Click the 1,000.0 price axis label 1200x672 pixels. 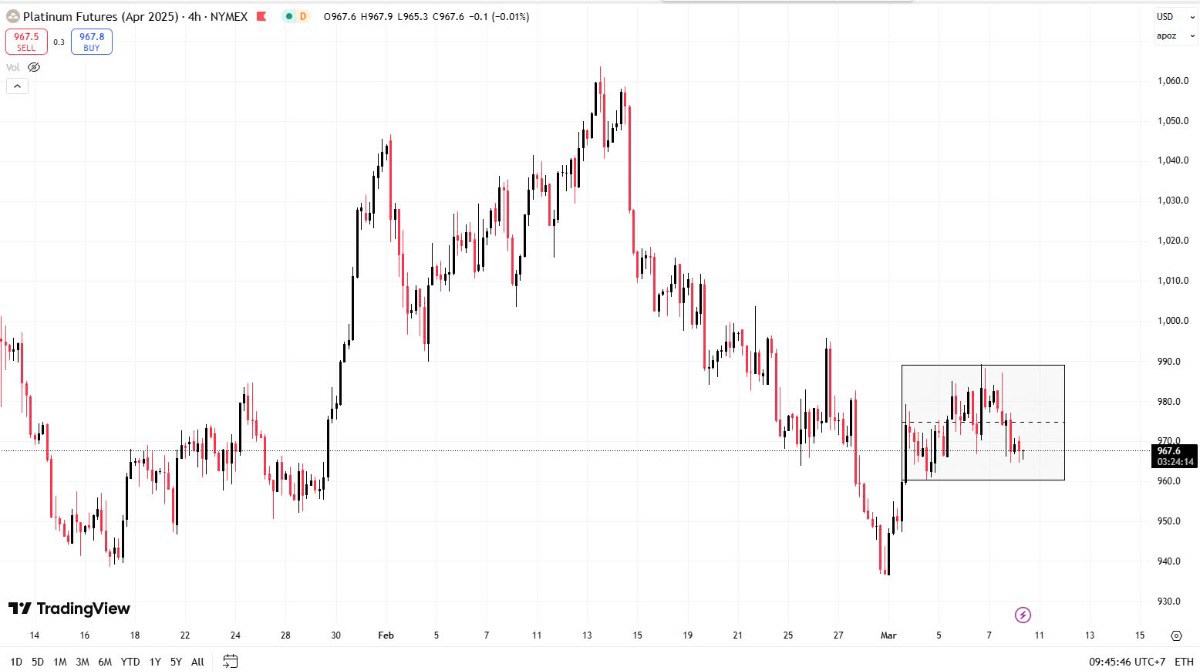pos(1173,321)
